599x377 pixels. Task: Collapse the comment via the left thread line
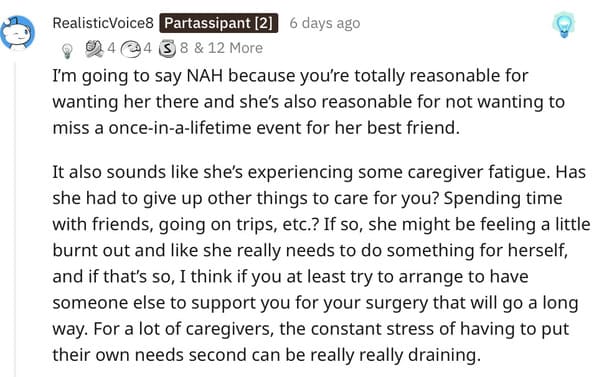coord(16,220)
